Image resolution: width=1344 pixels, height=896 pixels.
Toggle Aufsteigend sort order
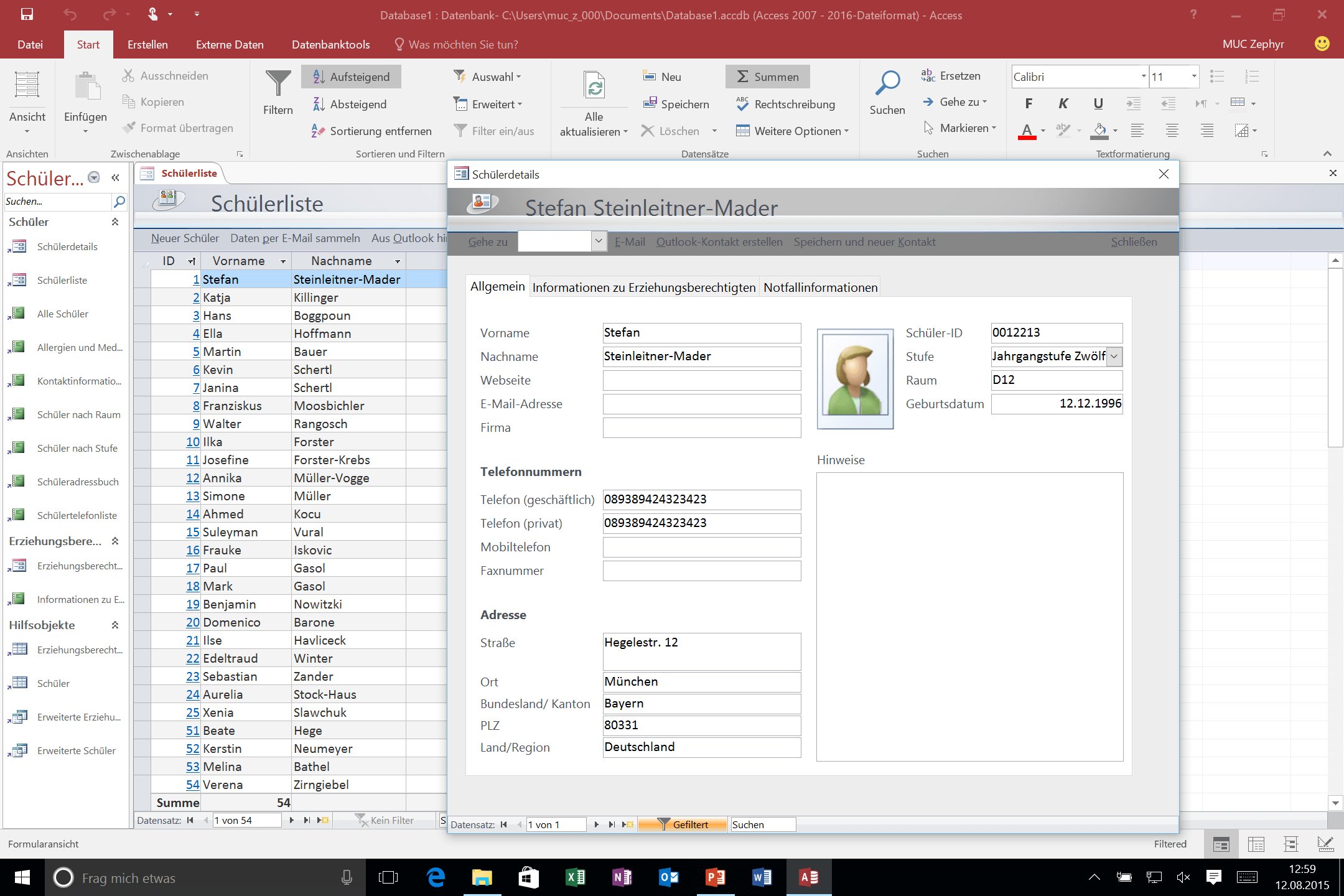coord(352,77)
